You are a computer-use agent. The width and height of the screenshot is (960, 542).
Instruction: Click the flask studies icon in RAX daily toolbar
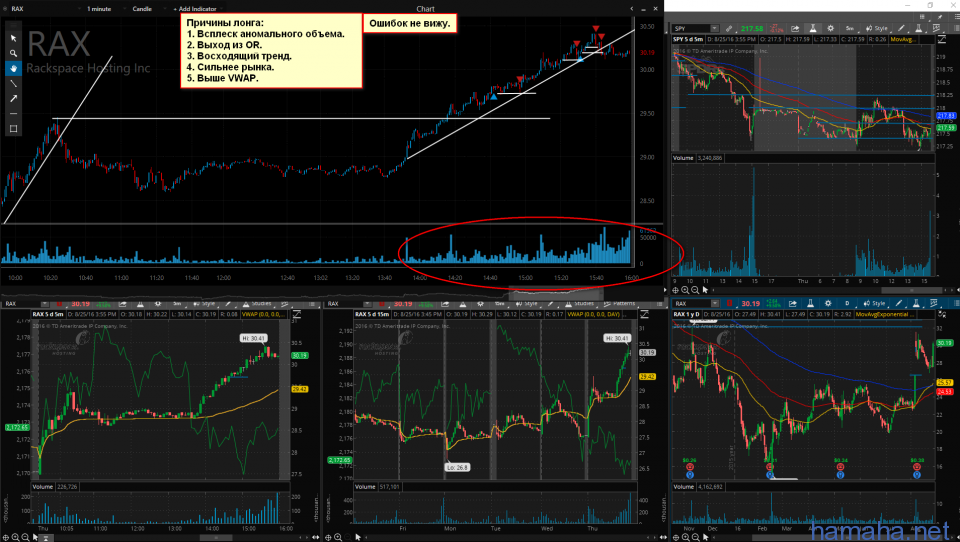click(x=810, y=304)
